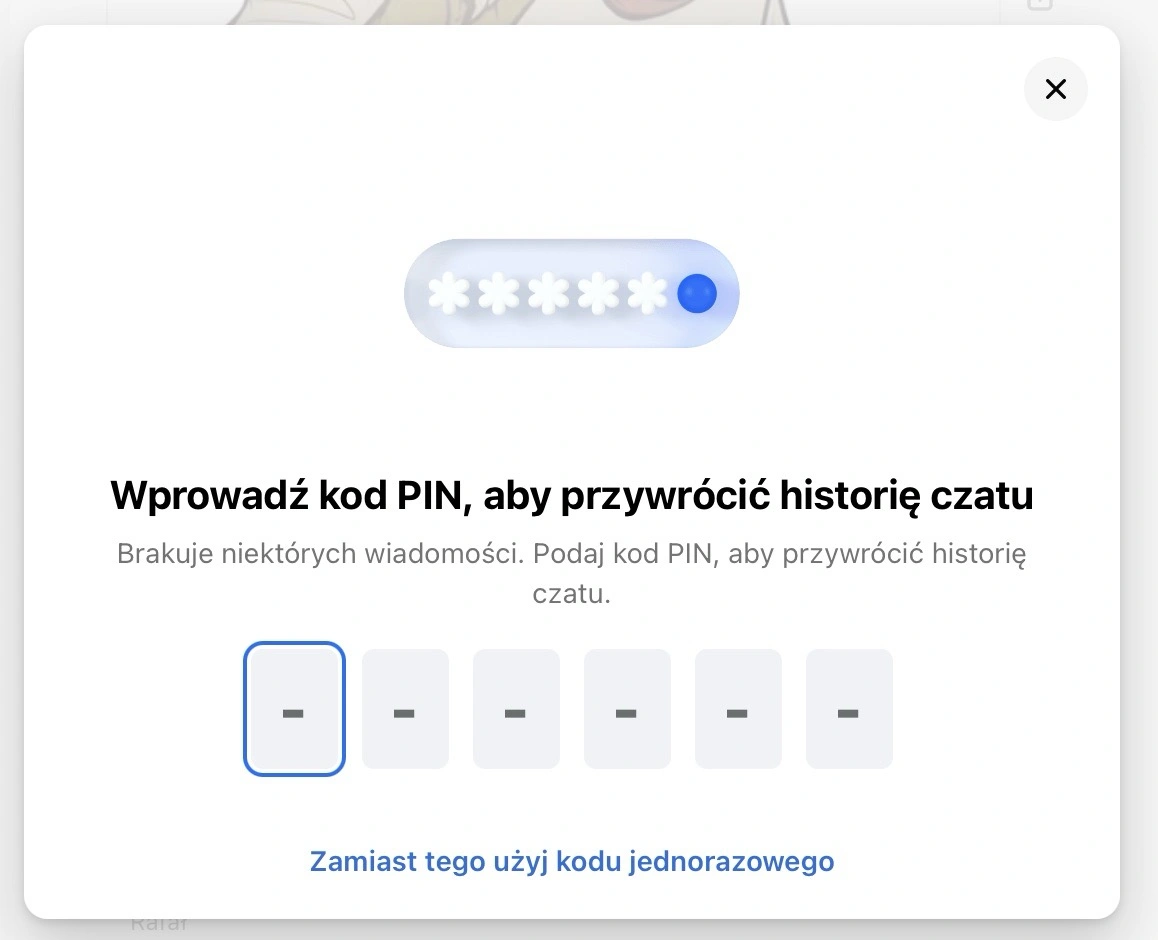Click the partially hidden name below dialog
This screenshot has width=1158, height=940.
click(160, 925)
